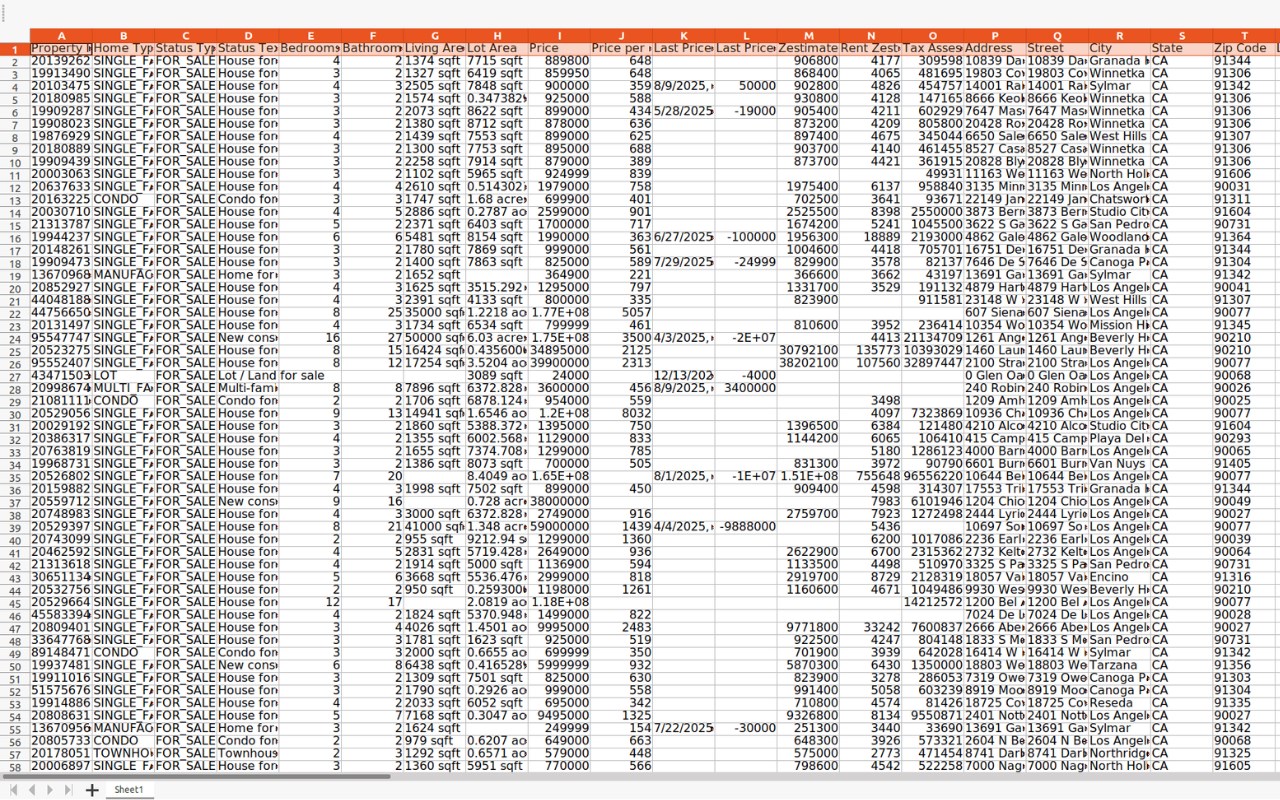This screenshot has height=800, width=1280.
Task: Select row 45 header number
Action: pyautogui.click(x=14, y=602)
